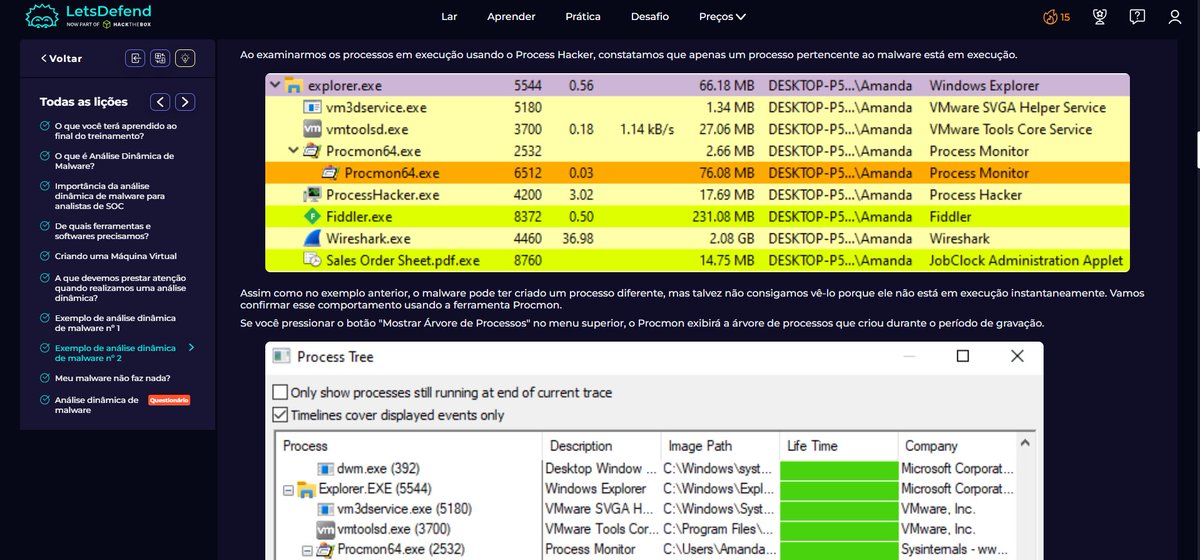Click the Wireshark.exe shark fin icon

(x=312, y=238)
